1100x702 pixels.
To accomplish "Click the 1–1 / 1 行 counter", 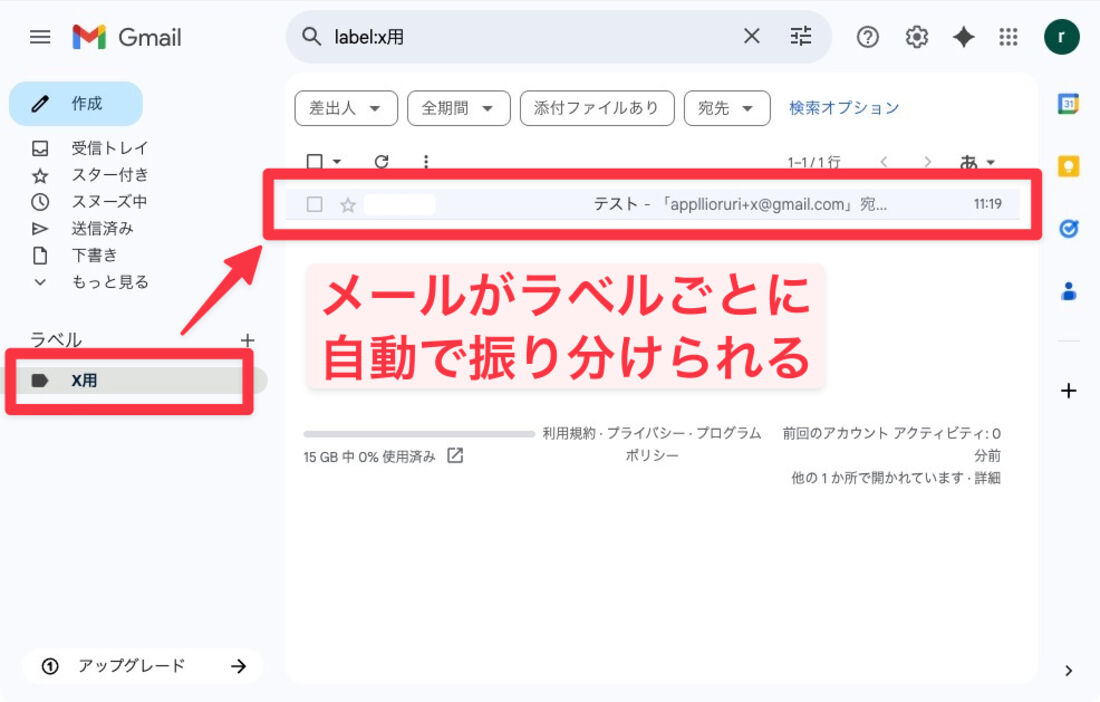I will click(814, 162).
